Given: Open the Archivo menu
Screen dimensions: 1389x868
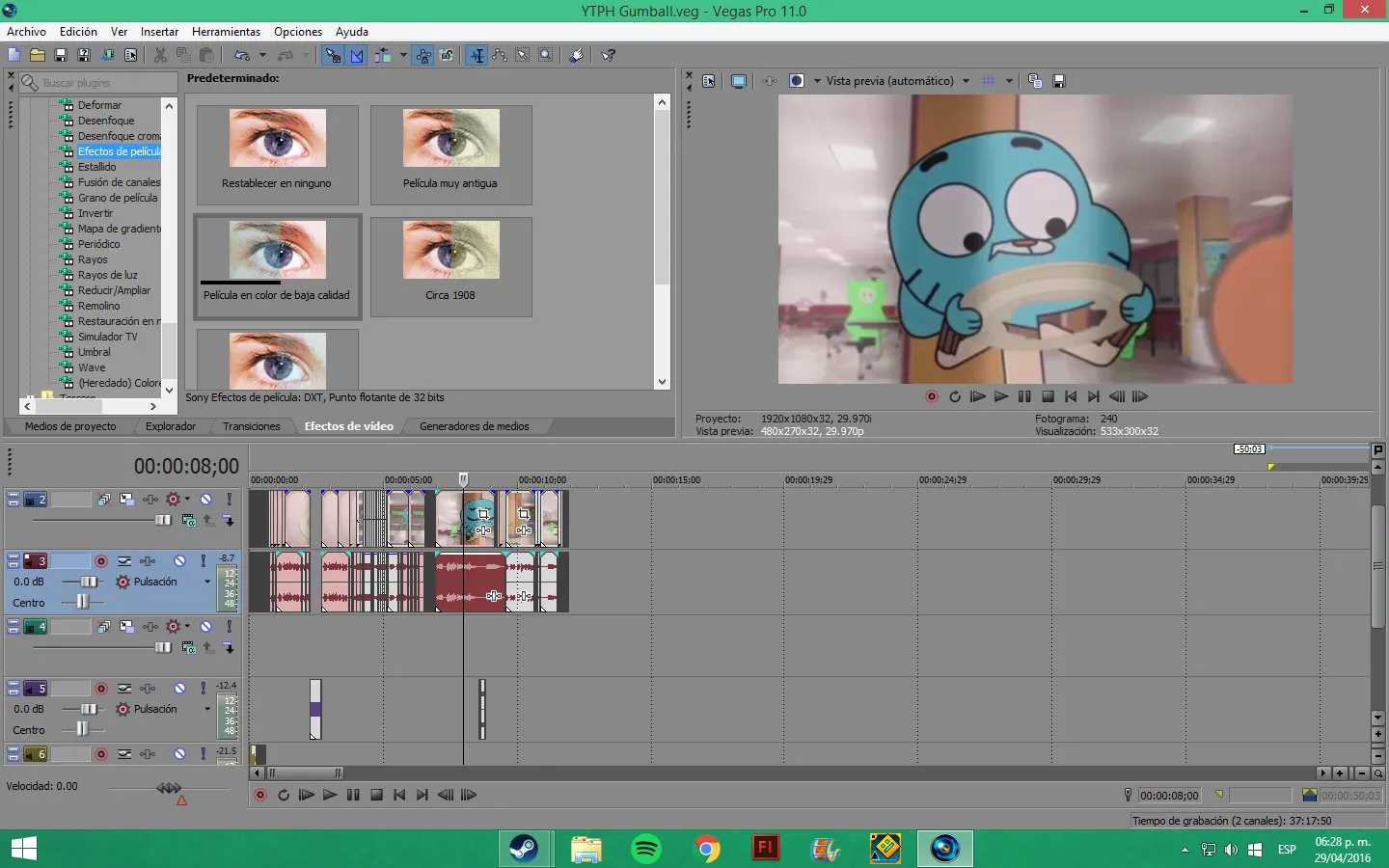Looking at the screenshot, I should pyautogui.click(x=26, y=32).
